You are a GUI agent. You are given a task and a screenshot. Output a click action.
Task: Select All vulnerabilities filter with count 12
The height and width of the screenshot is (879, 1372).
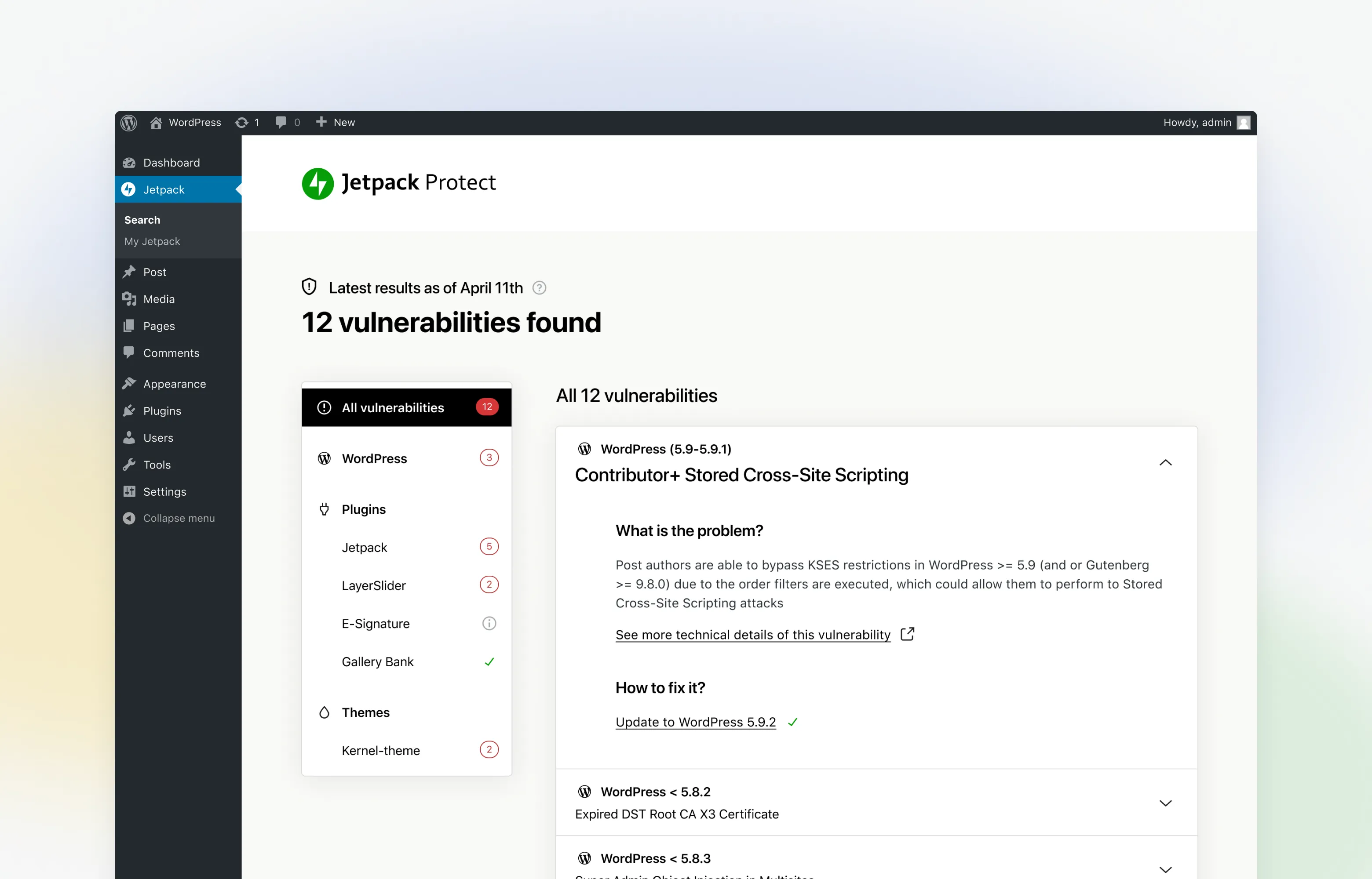click(x=406, y=407)
